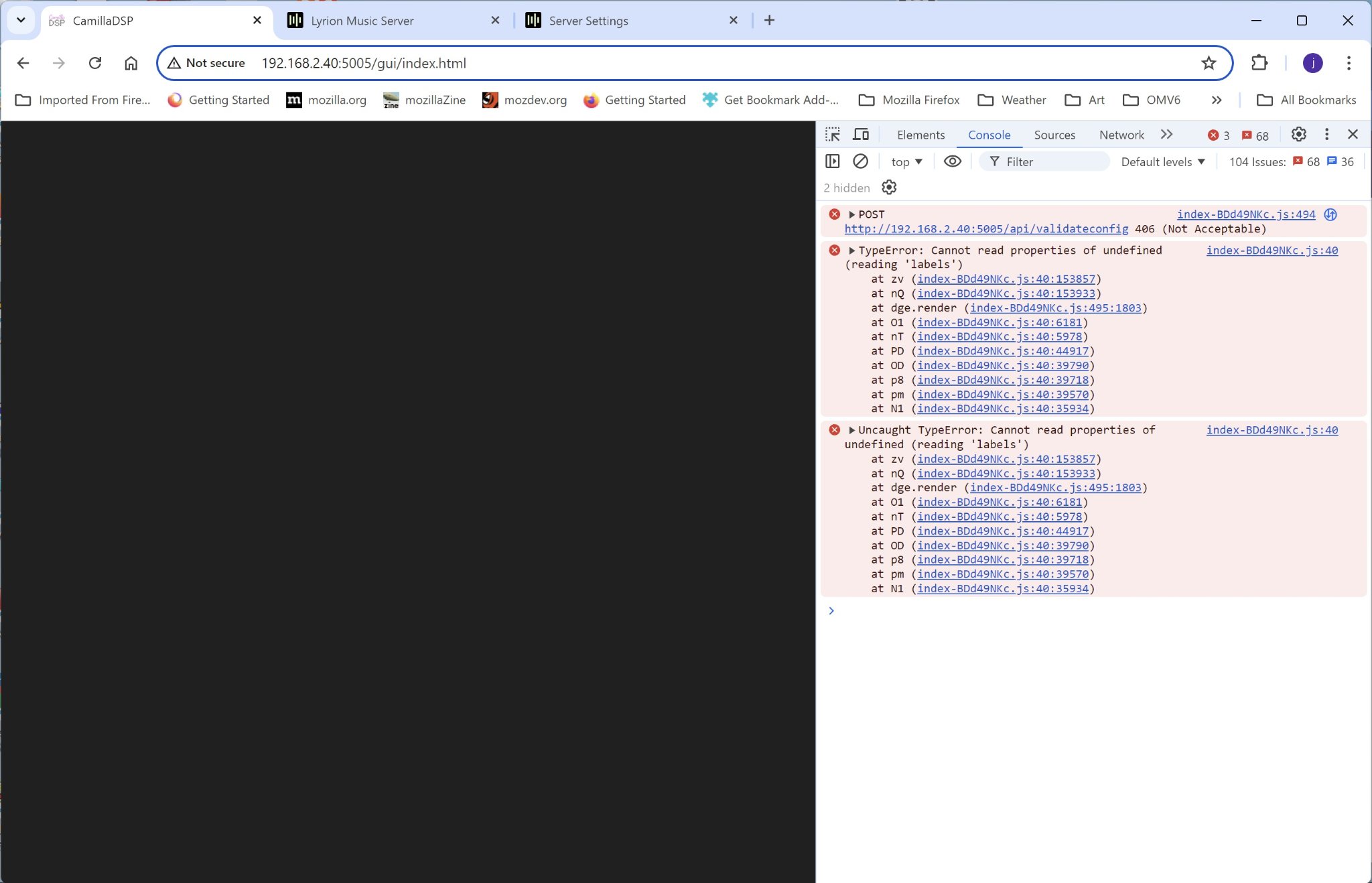Screen dimensions: 1372x883
Task: Open the Default levels dropdown
Action: pos(1163,161)
